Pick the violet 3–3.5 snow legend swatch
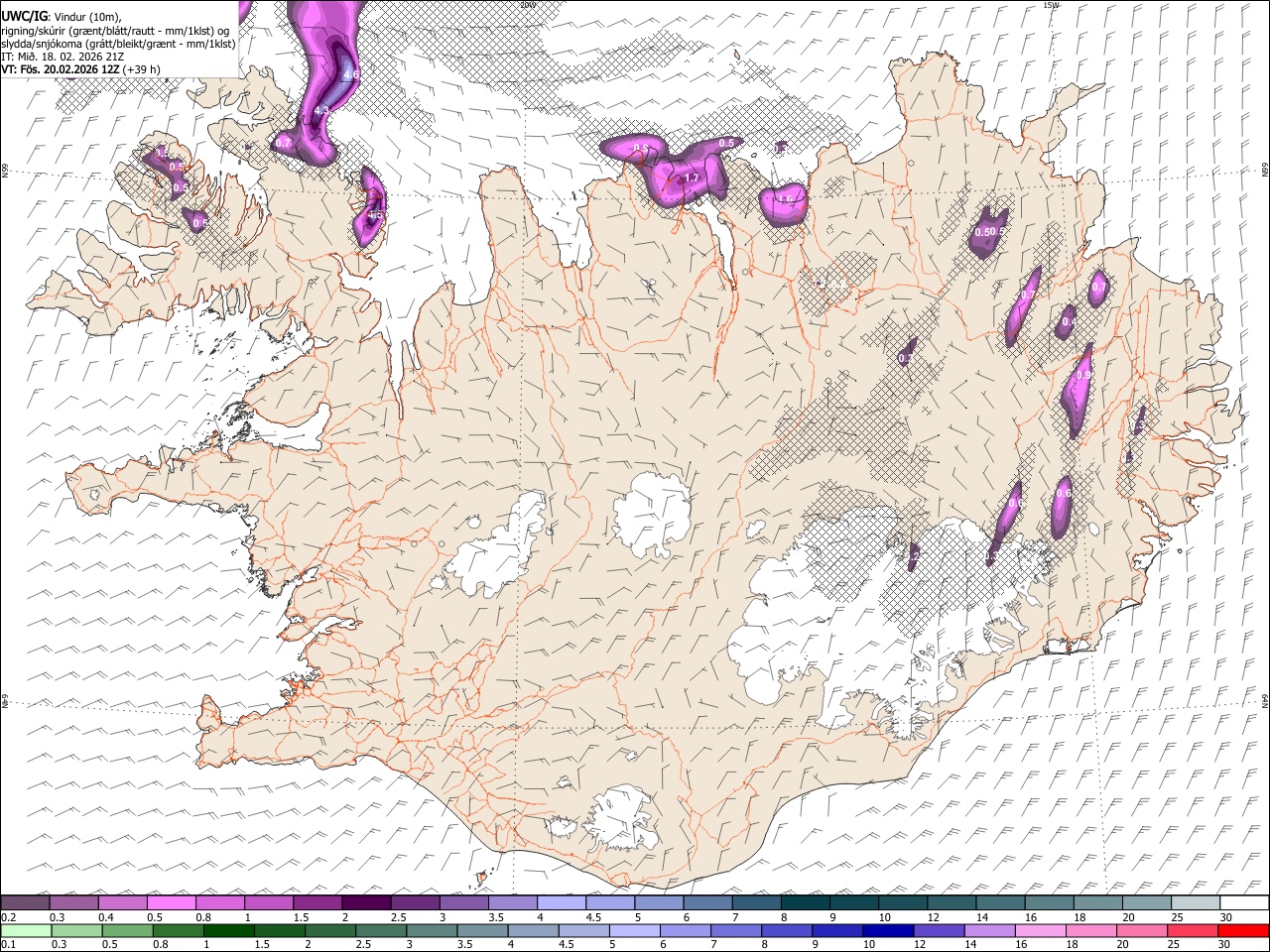This screenshot has width=1270, height=952. (x=463, y=902)
